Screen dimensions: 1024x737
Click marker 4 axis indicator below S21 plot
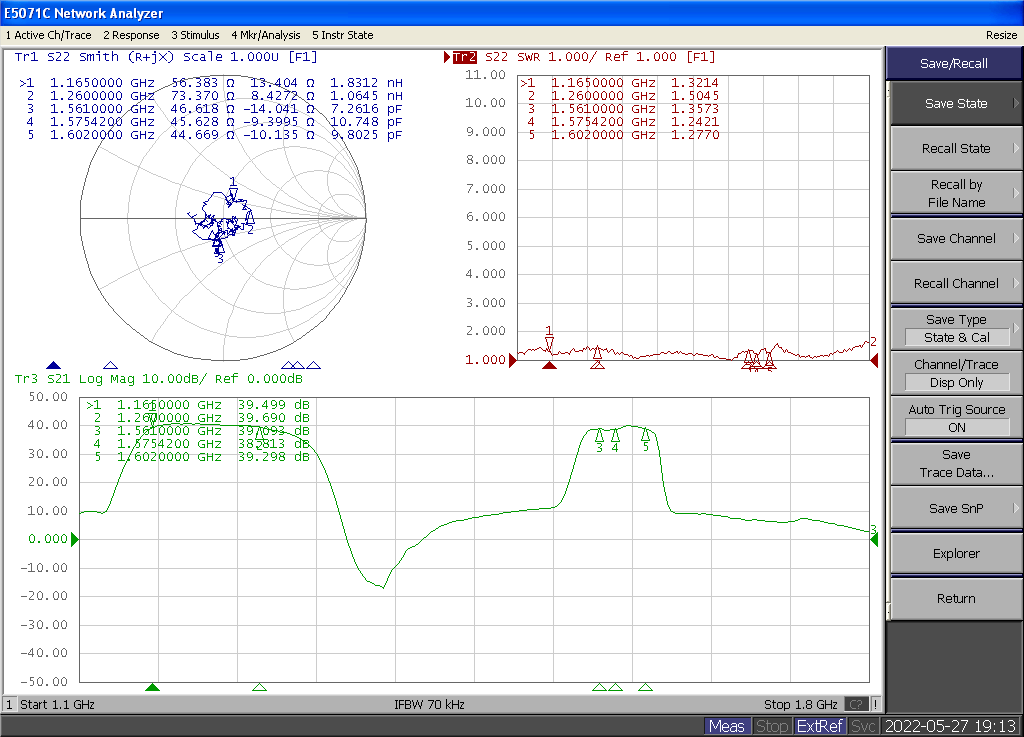[x=615, y=687]
